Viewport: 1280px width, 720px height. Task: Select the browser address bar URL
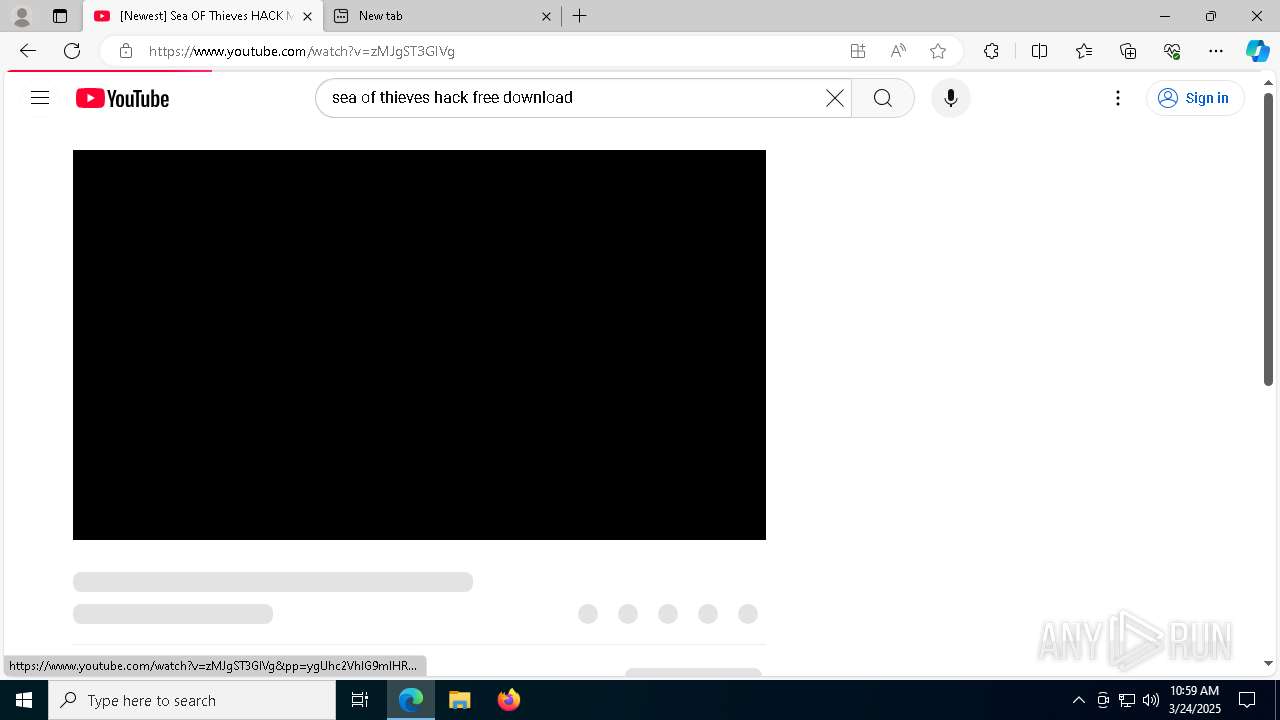[302, 51]
